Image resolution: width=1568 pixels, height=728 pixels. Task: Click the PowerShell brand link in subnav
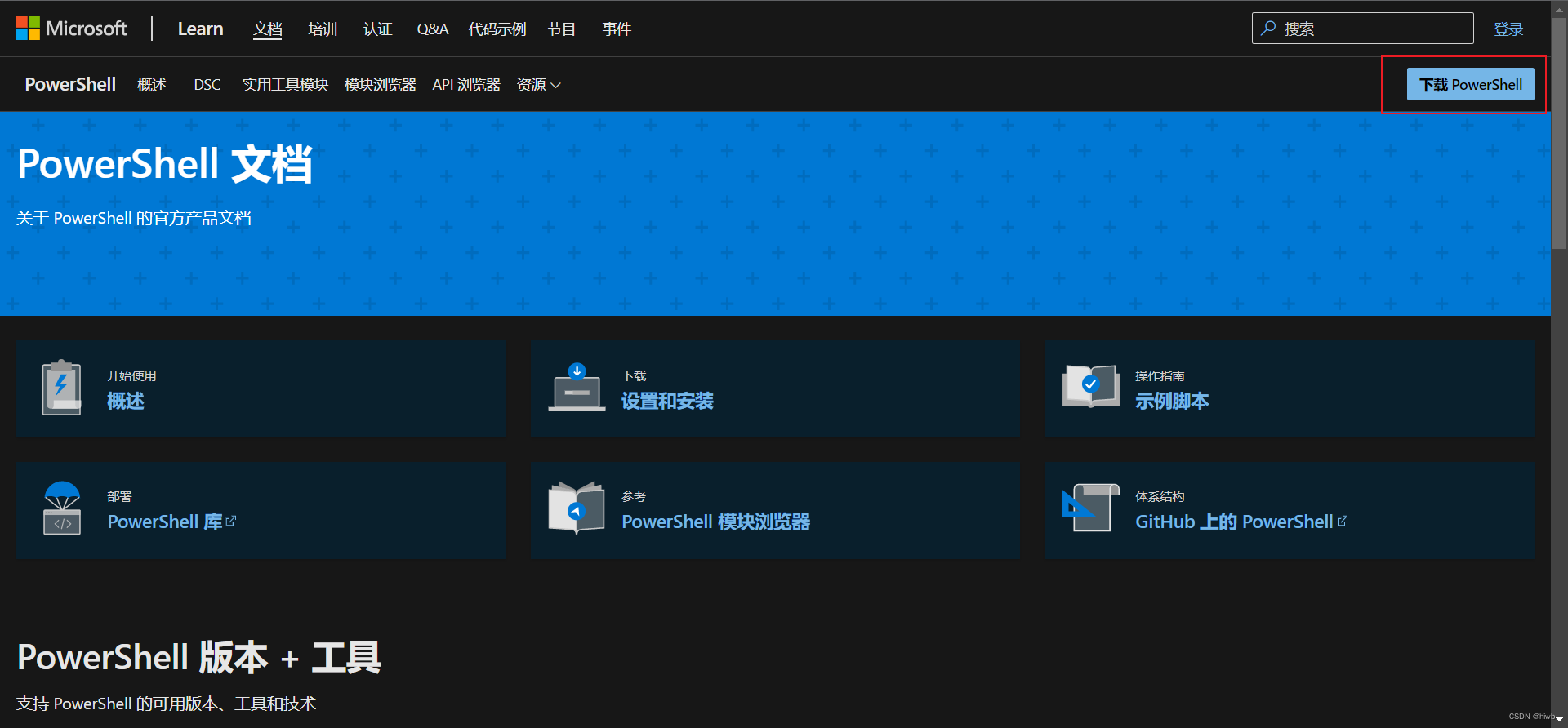(x=70, y=85)
